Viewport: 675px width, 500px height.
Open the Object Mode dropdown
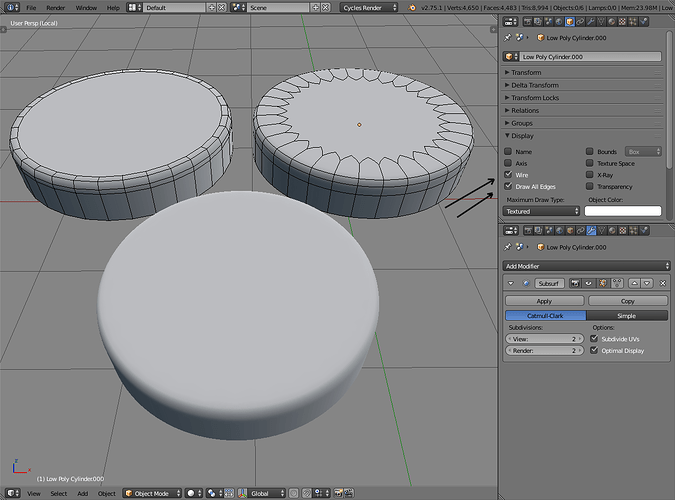(152, 493)
